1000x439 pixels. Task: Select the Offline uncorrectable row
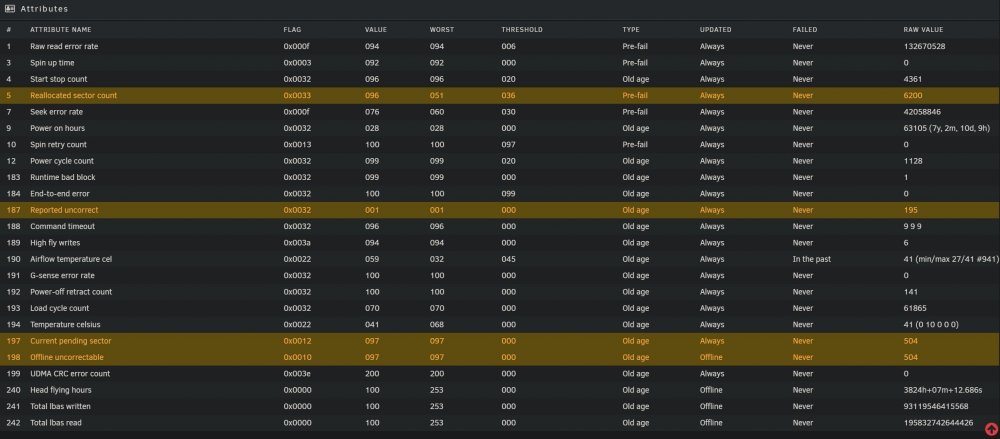tap(500, 357)
